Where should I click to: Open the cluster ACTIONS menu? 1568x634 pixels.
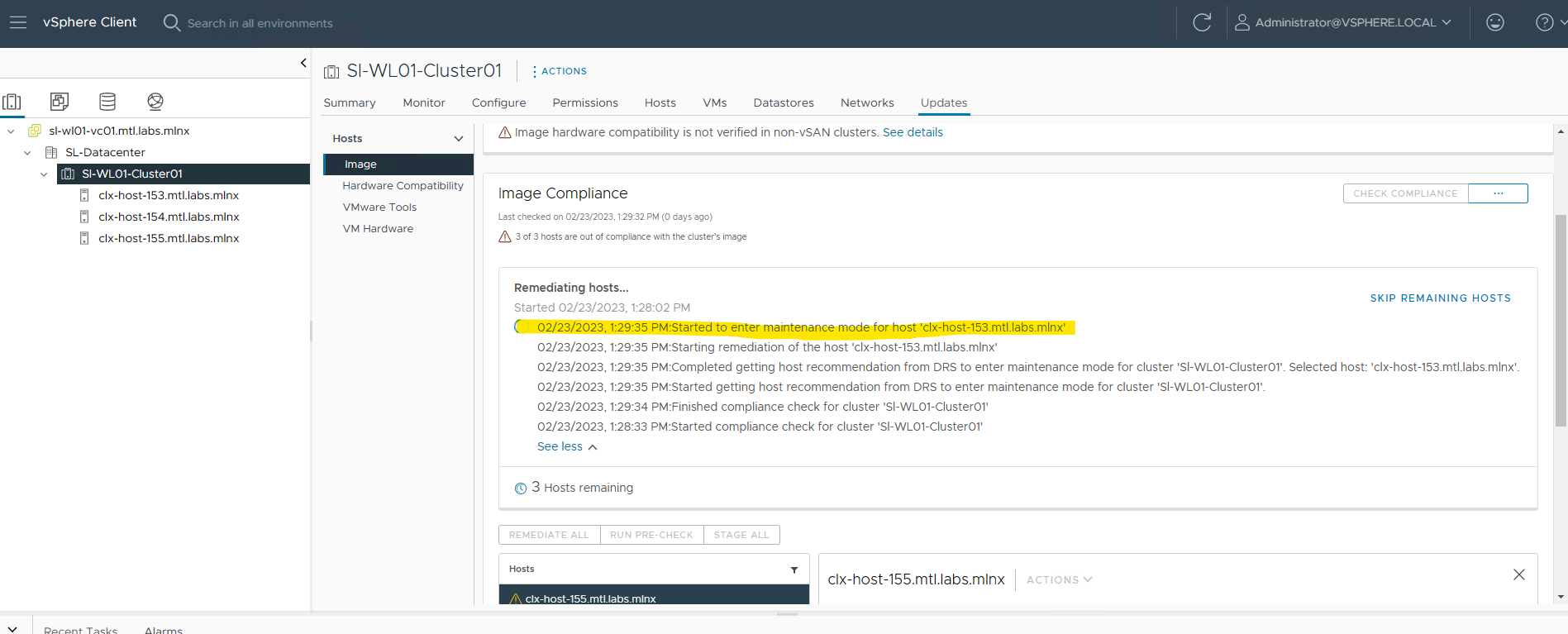[x=560, y=71]
